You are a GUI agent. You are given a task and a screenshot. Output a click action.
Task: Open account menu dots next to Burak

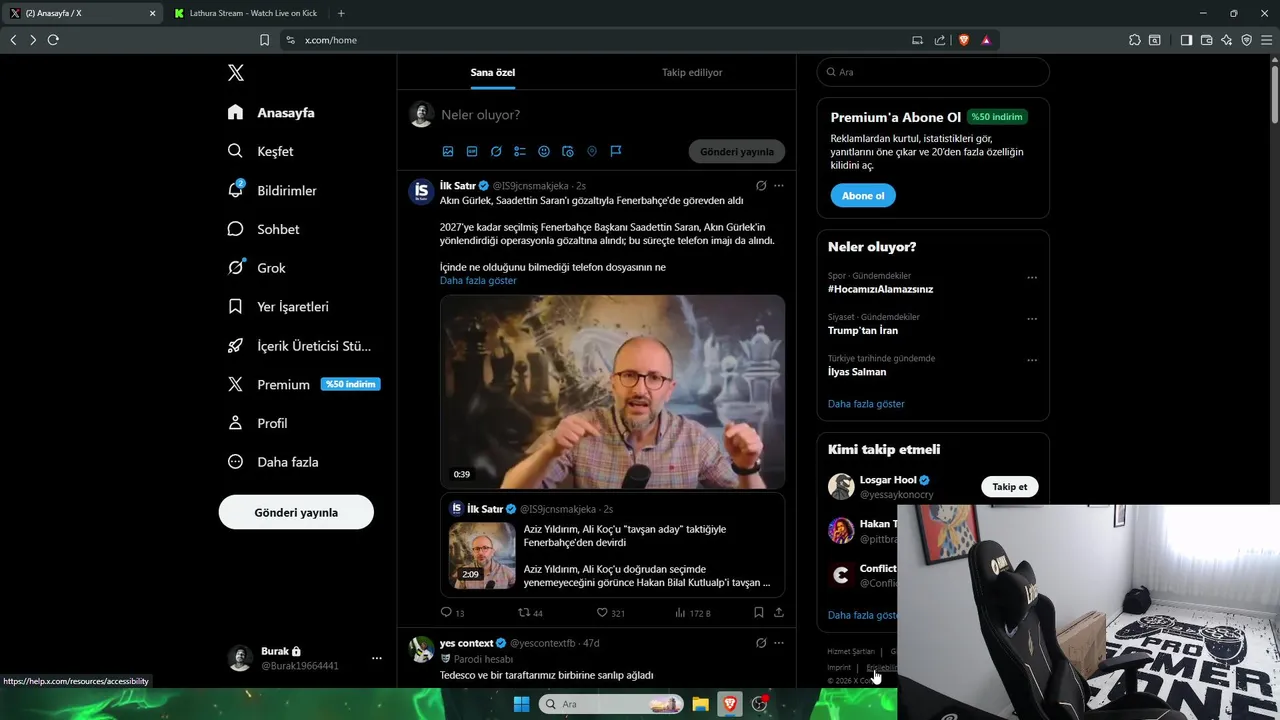[377, 658]
